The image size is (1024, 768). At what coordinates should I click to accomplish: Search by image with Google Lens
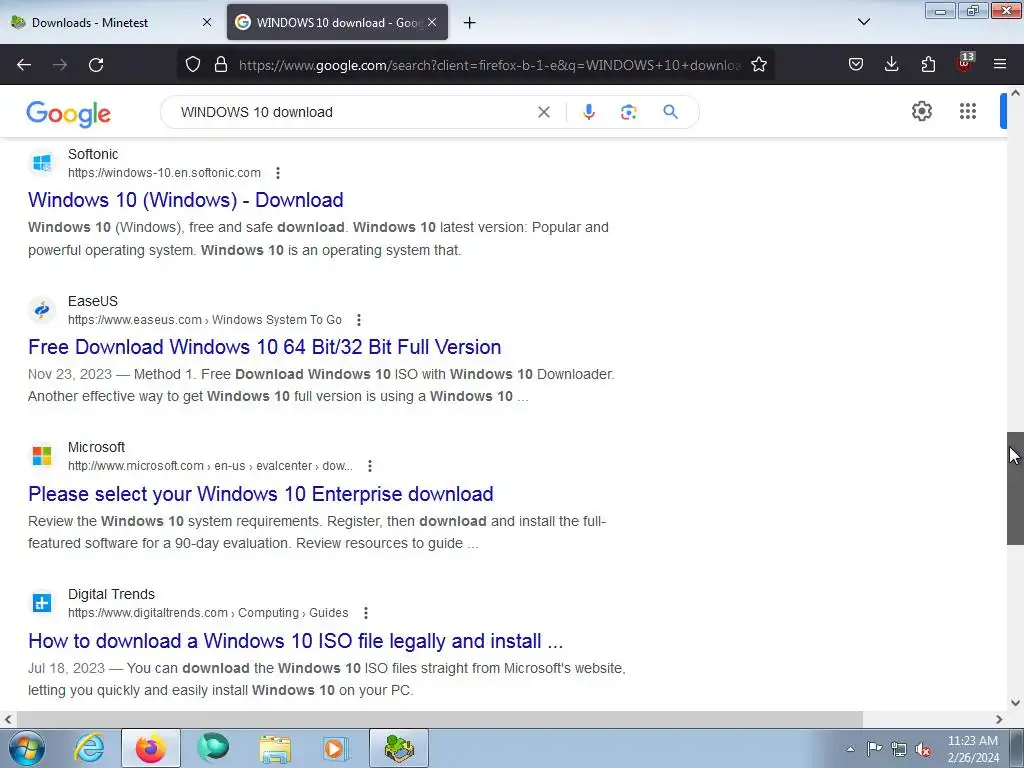(628, 112)
